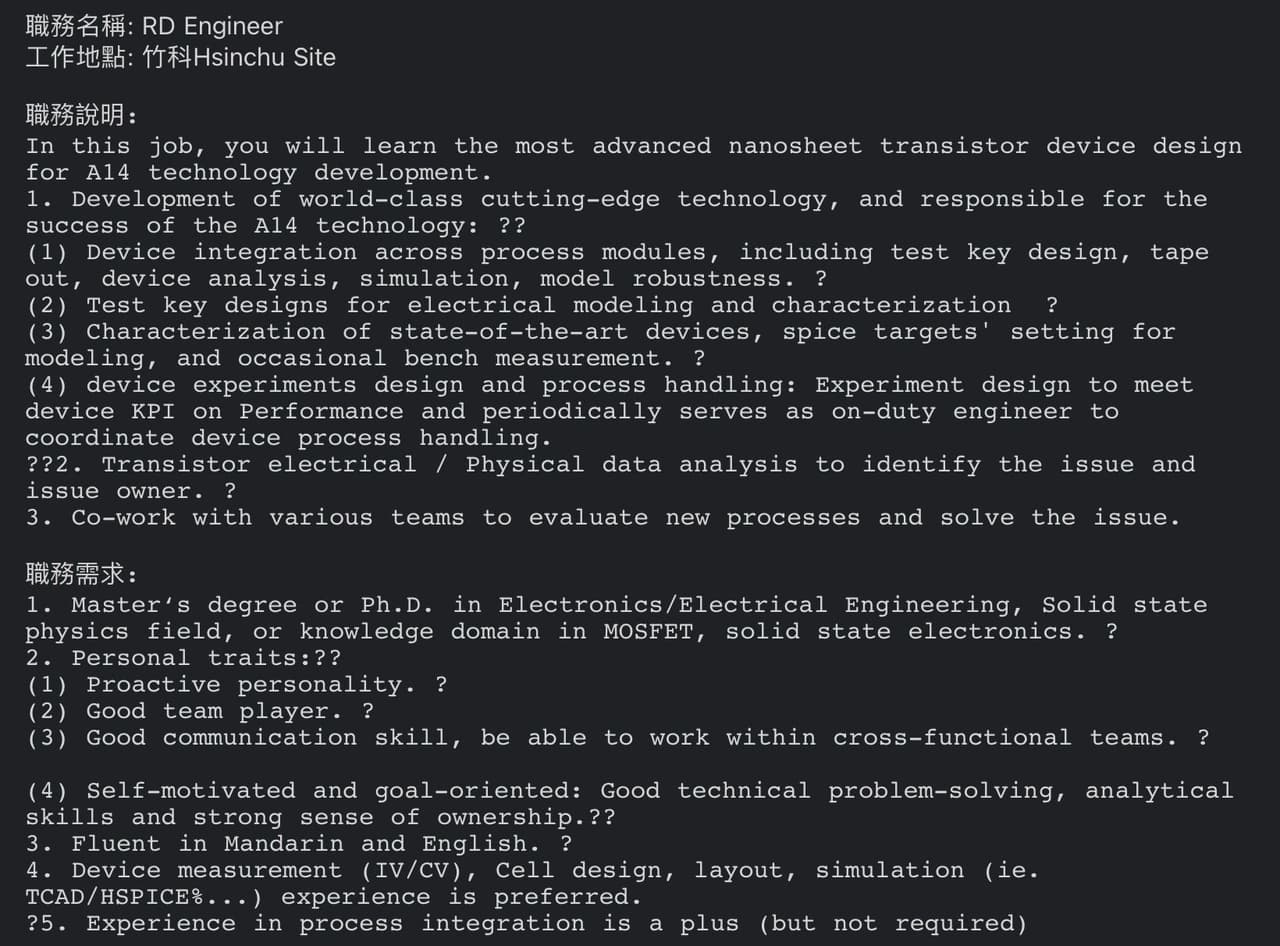Click the word 'cross-functional'
The height and width of the screenshot is (946, 1280).
click(952, 738)
